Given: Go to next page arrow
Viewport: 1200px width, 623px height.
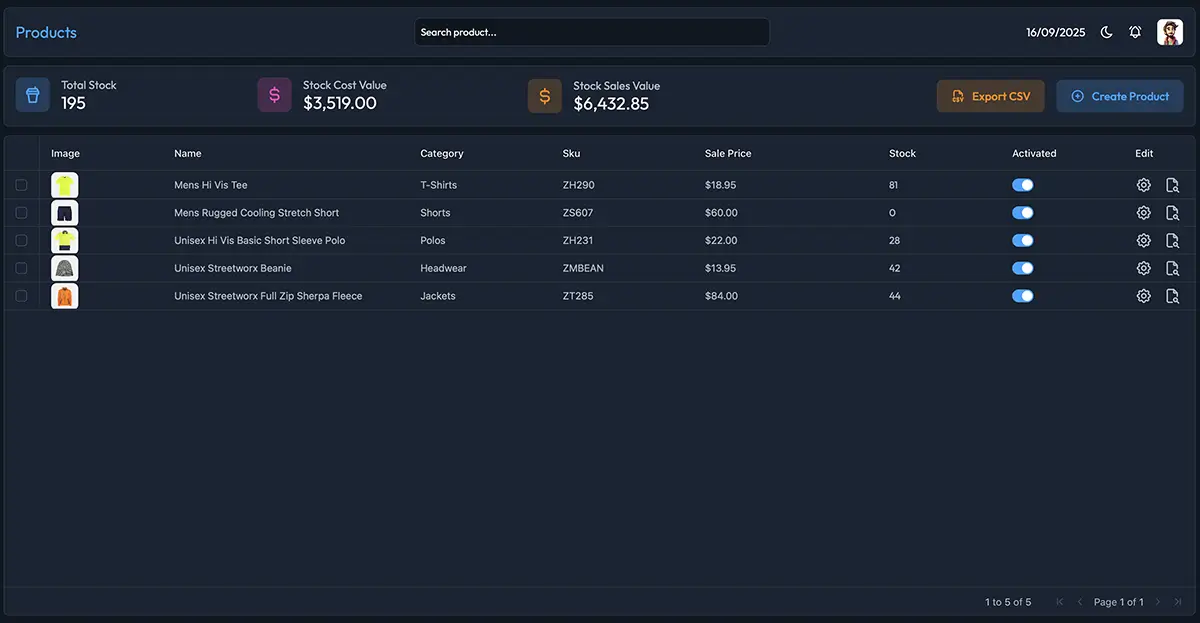Looking at the screenshot, I should pyautogui.click(x=1158, y=602).
